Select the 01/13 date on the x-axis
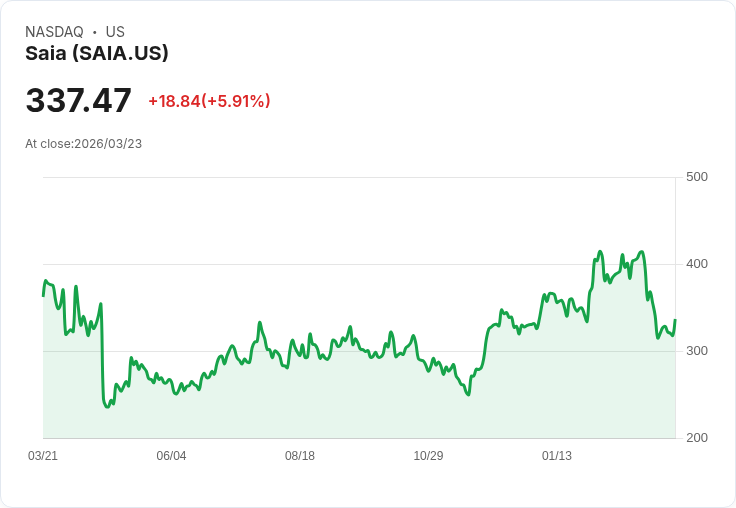This screenshot has width=736, height=508. (557, 456)
